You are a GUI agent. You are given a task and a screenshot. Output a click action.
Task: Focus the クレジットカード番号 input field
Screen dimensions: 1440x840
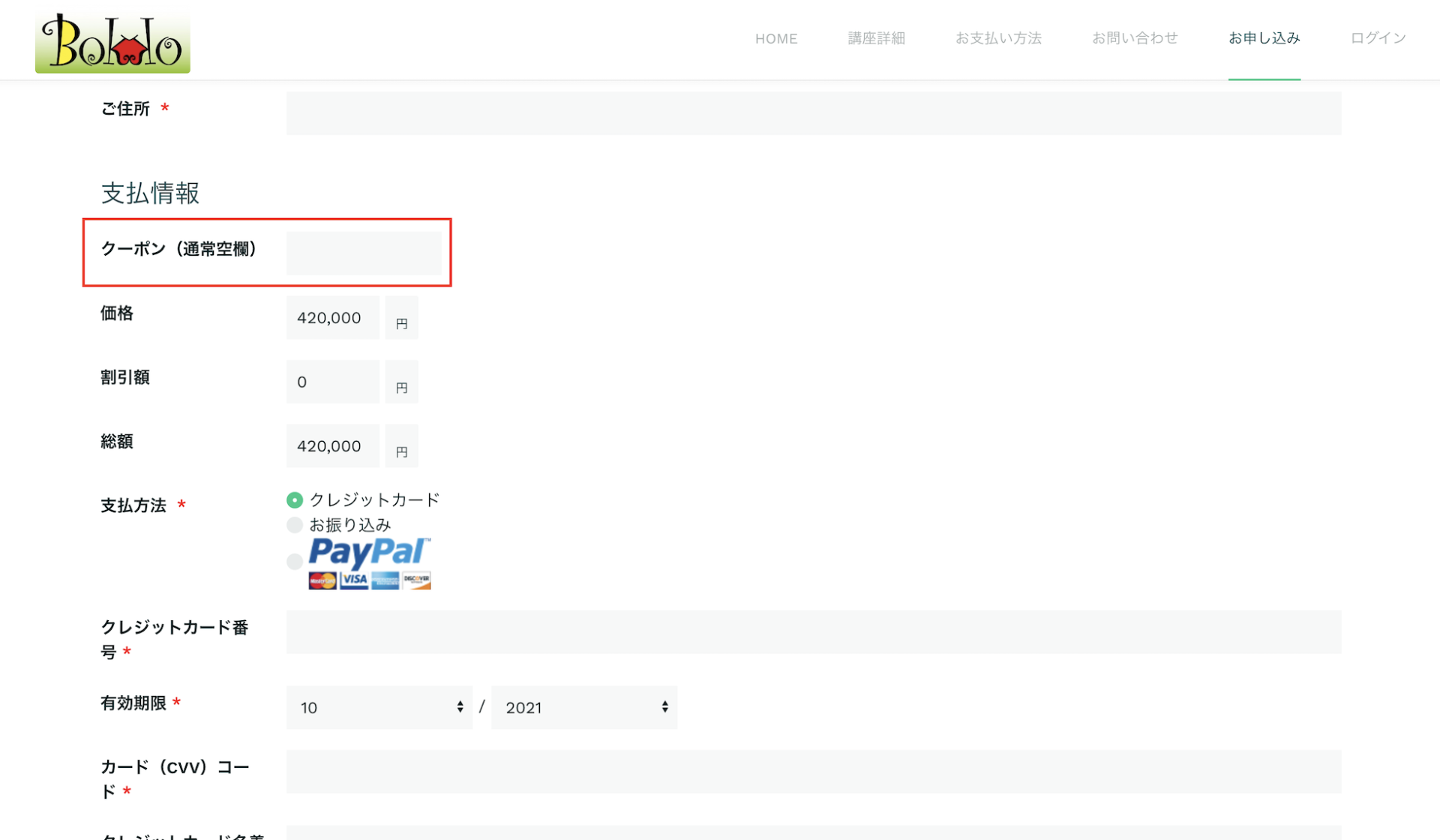click(x=814, y=632)
